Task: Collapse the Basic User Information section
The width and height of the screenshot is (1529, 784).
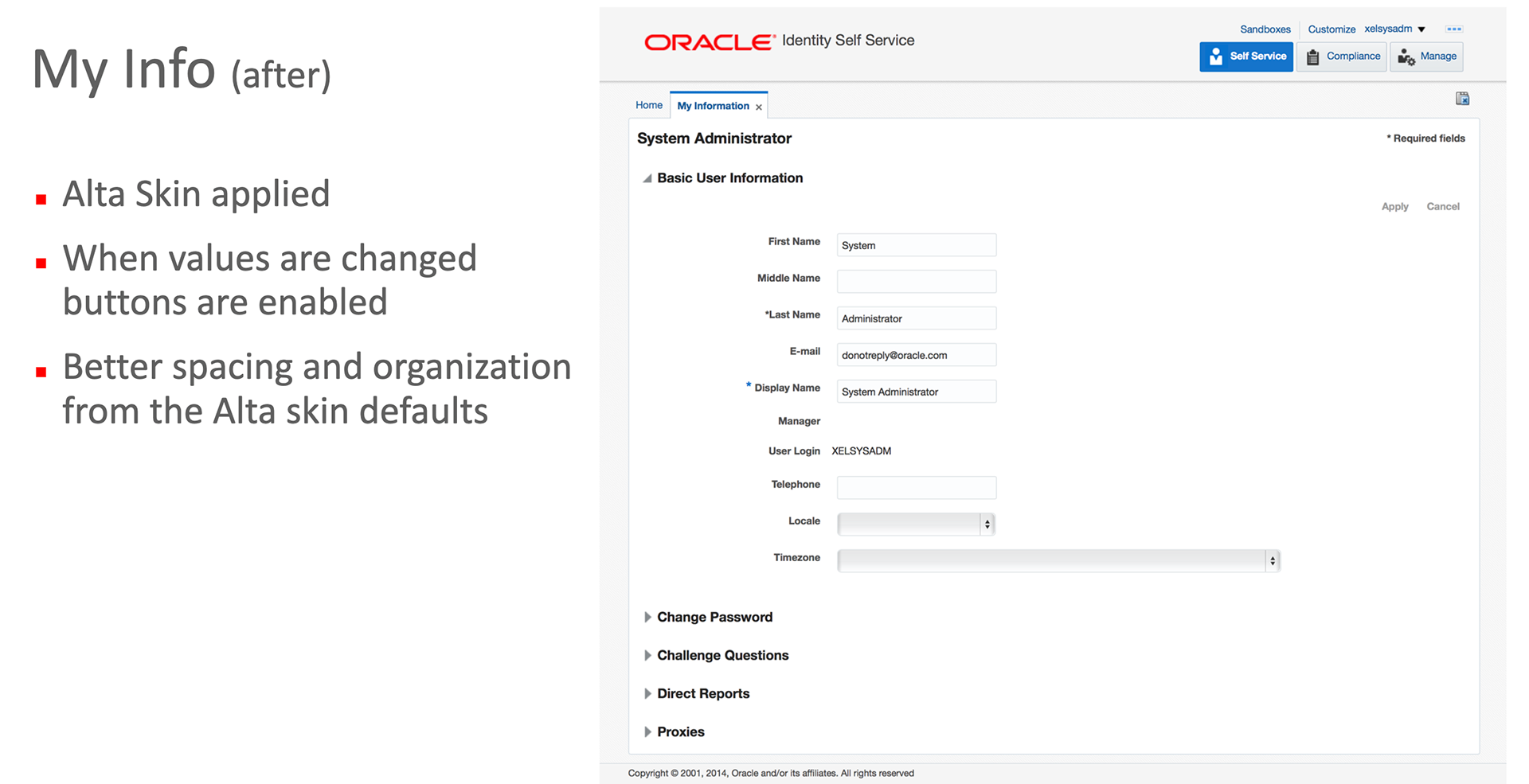Action: point(647,178)
